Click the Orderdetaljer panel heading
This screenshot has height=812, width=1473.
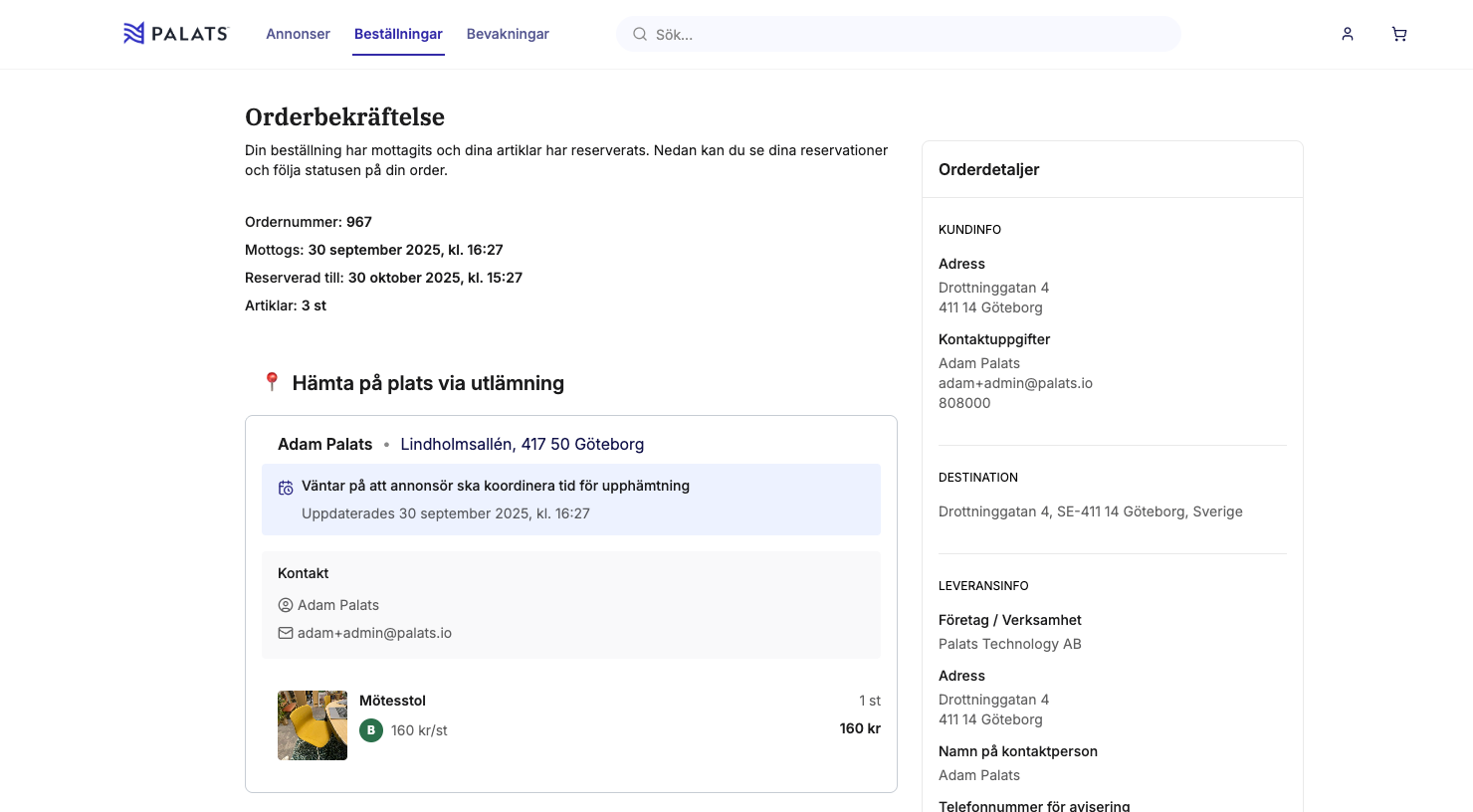tap(988, 169)
